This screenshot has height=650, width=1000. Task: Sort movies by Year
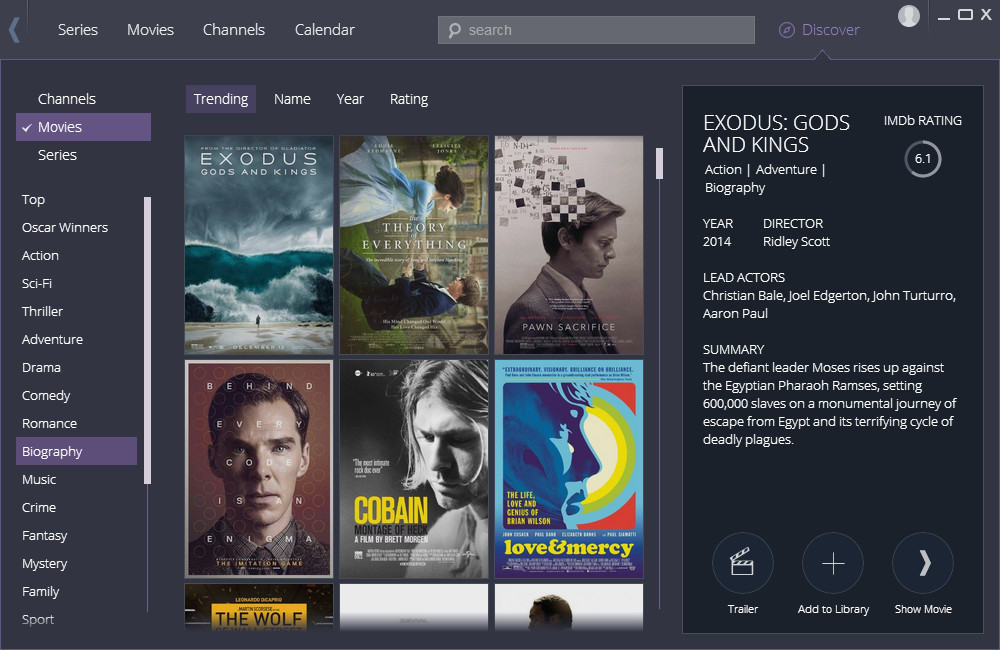(x=350, y=99)
